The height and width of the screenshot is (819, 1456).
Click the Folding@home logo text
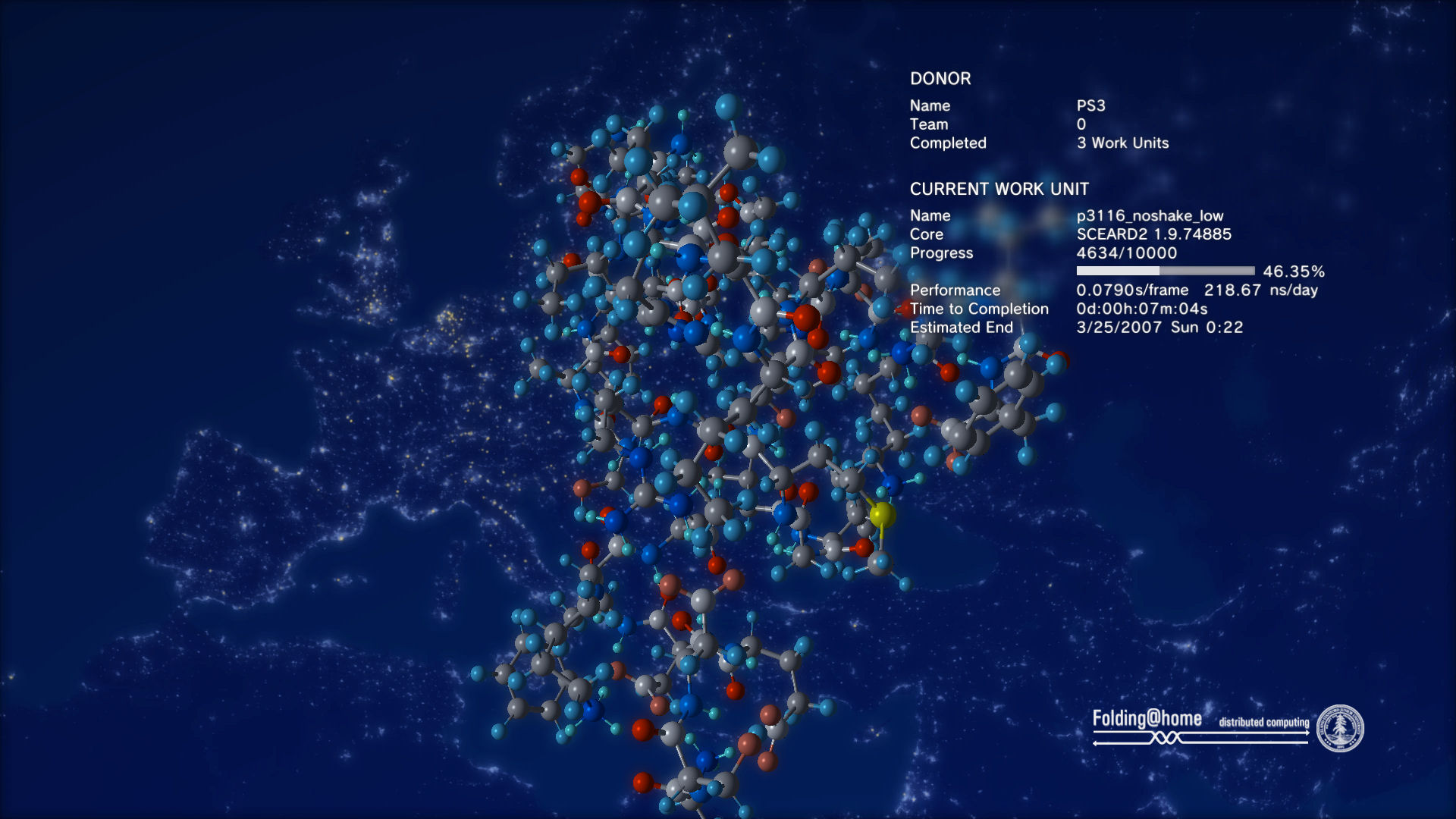1147,718
